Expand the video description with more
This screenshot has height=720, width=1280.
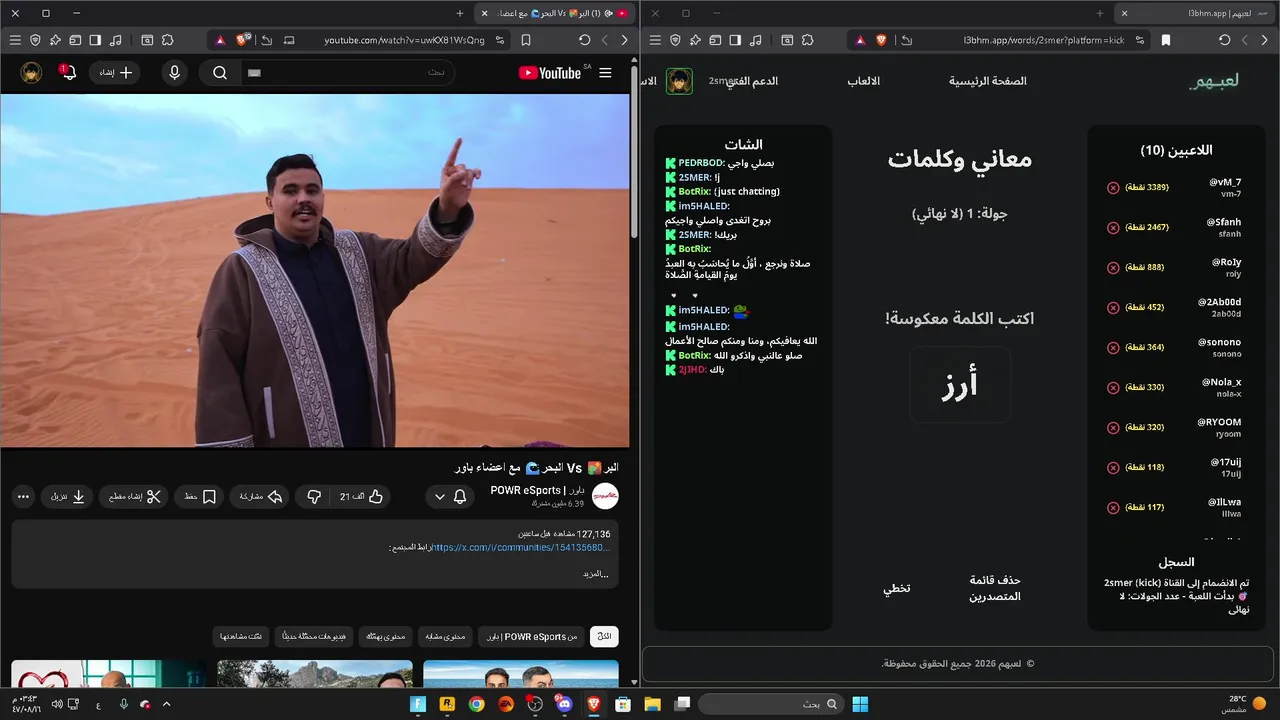[595, 574]
